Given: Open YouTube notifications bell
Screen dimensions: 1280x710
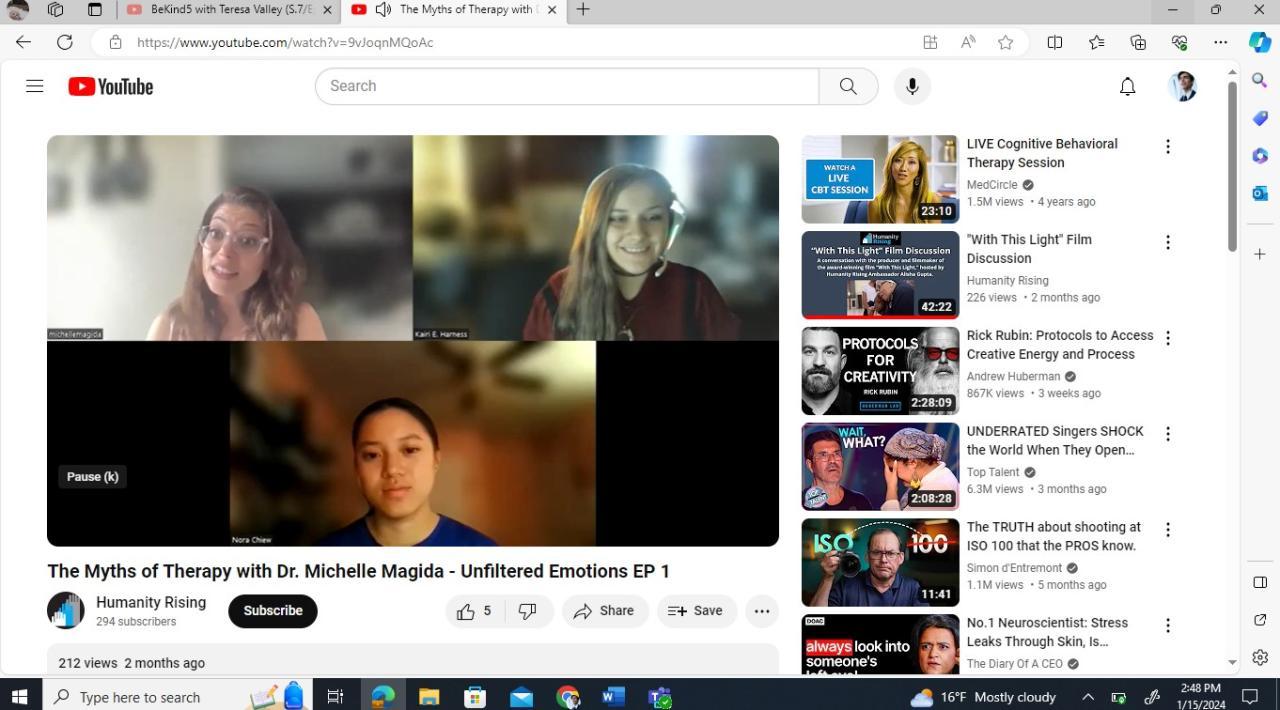Looking at the screenshot, I should pyautogui.click(x=1127, y=87).
